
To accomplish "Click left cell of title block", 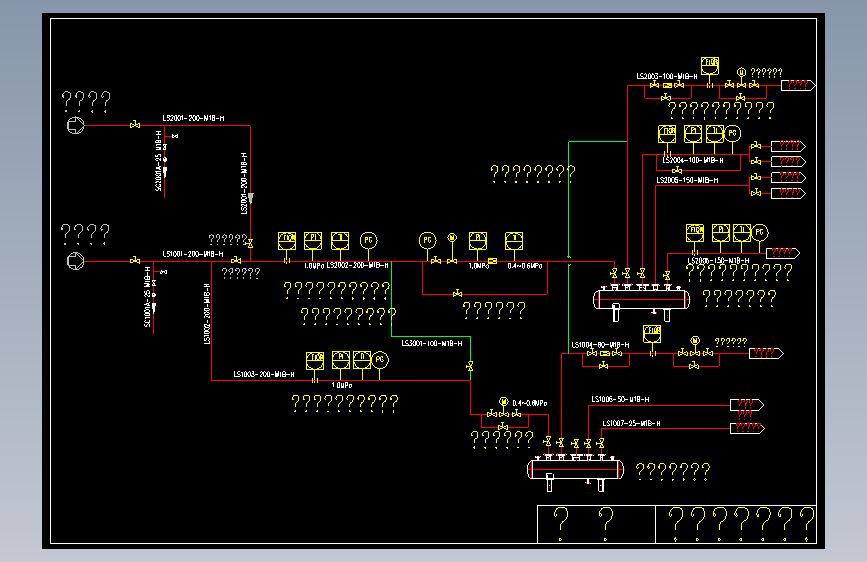I will [596, 524].
